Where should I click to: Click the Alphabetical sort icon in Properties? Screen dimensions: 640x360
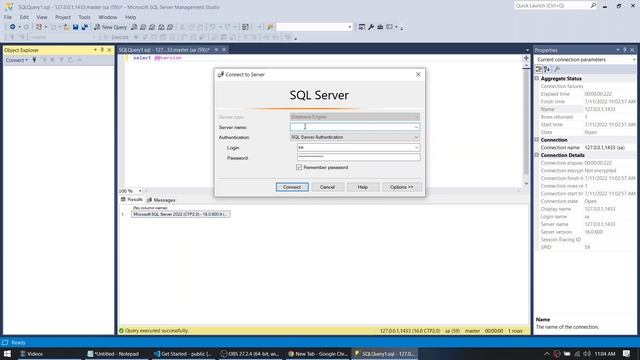click(547, 69)
